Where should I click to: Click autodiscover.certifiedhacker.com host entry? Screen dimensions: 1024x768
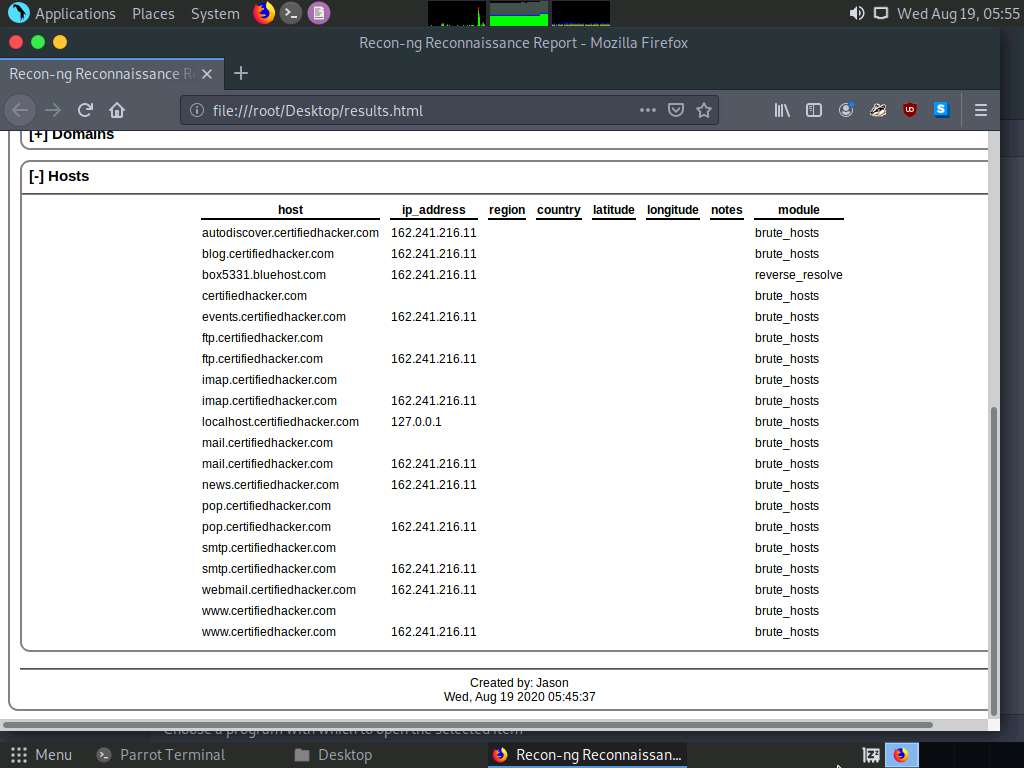(290, 232)
